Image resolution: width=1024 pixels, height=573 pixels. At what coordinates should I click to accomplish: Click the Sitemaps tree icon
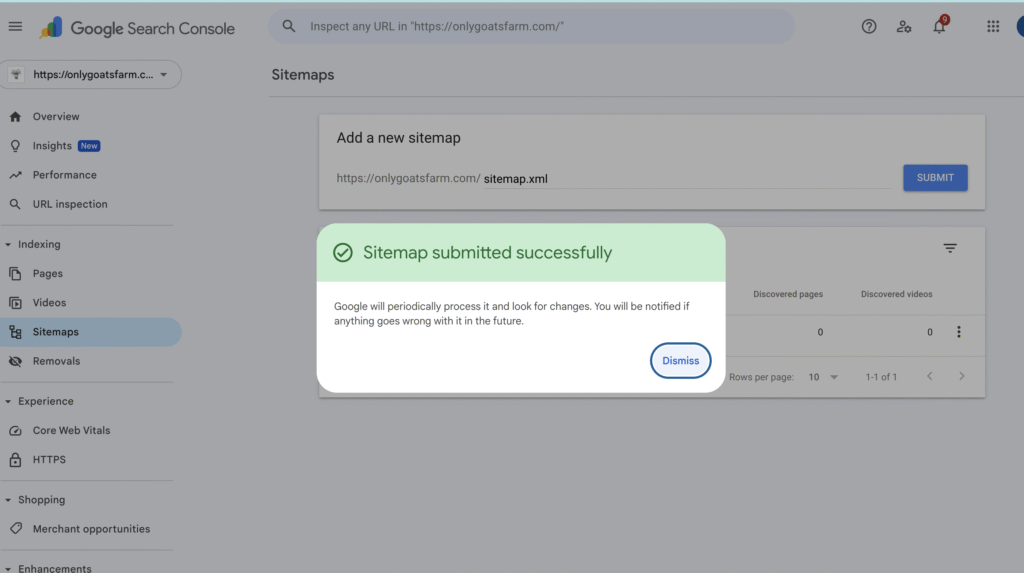15,333
